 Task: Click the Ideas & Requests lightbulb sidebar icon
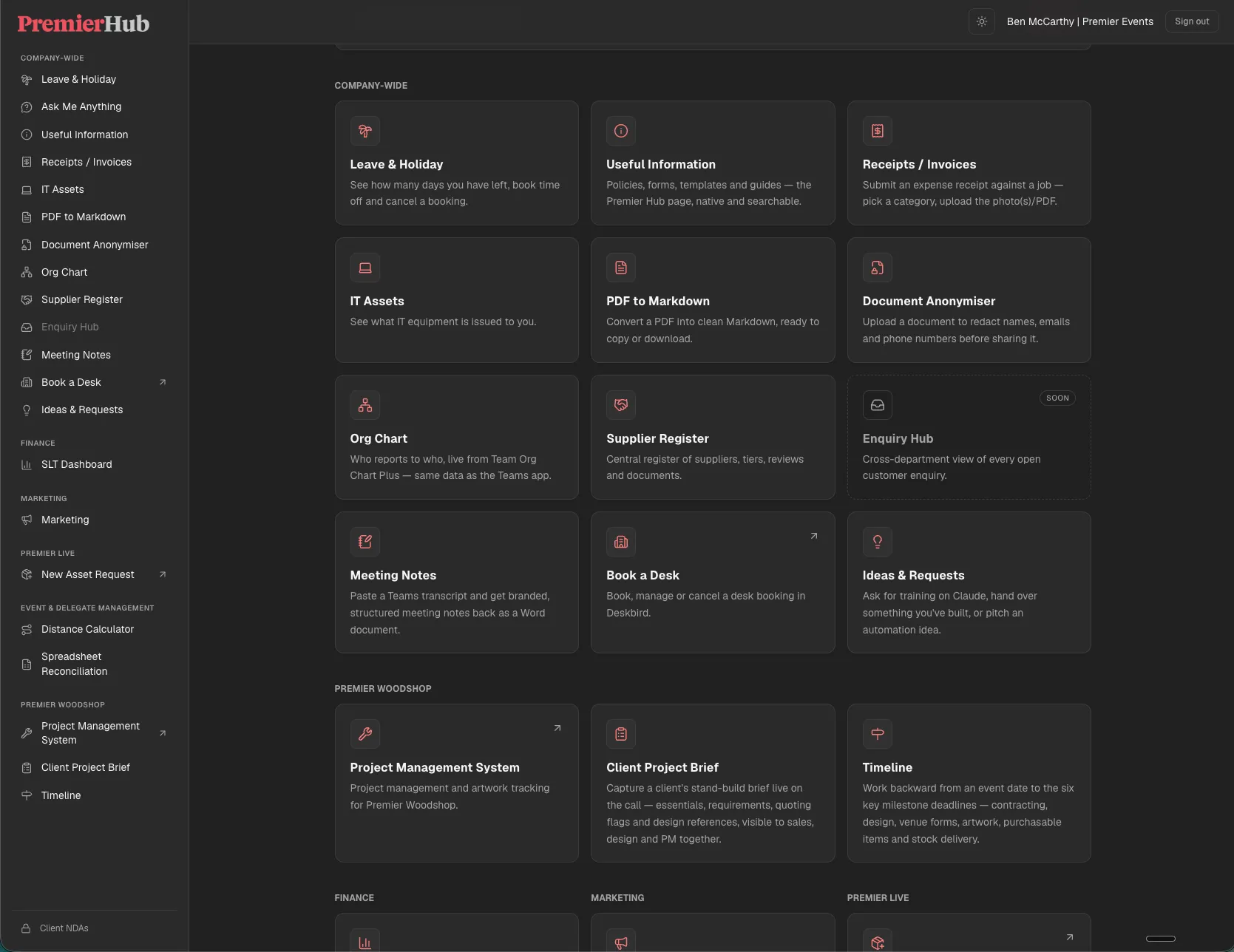[x=27, y=409]
